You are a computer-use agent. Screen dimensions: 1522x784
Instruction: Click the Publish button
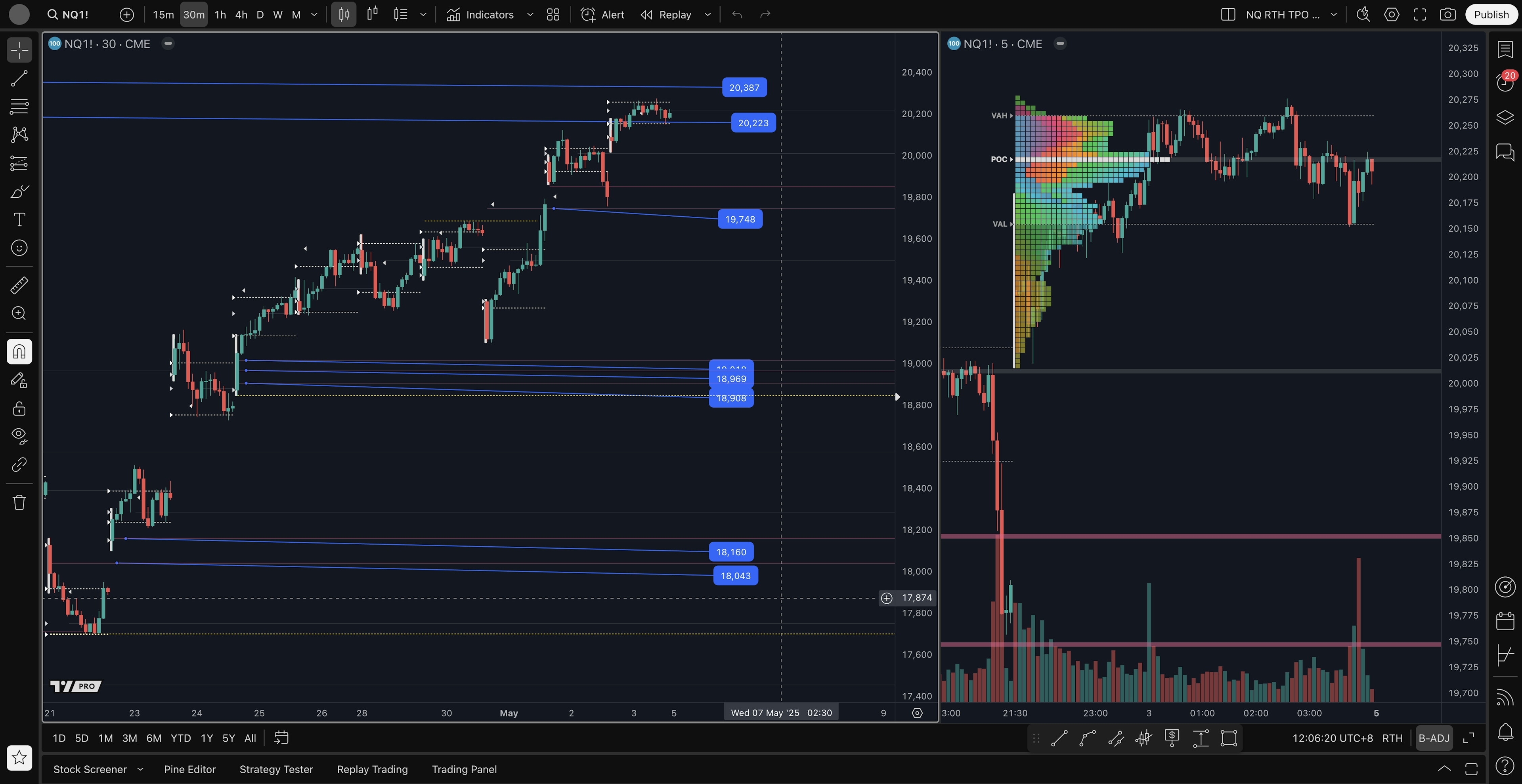point(1491,15)
